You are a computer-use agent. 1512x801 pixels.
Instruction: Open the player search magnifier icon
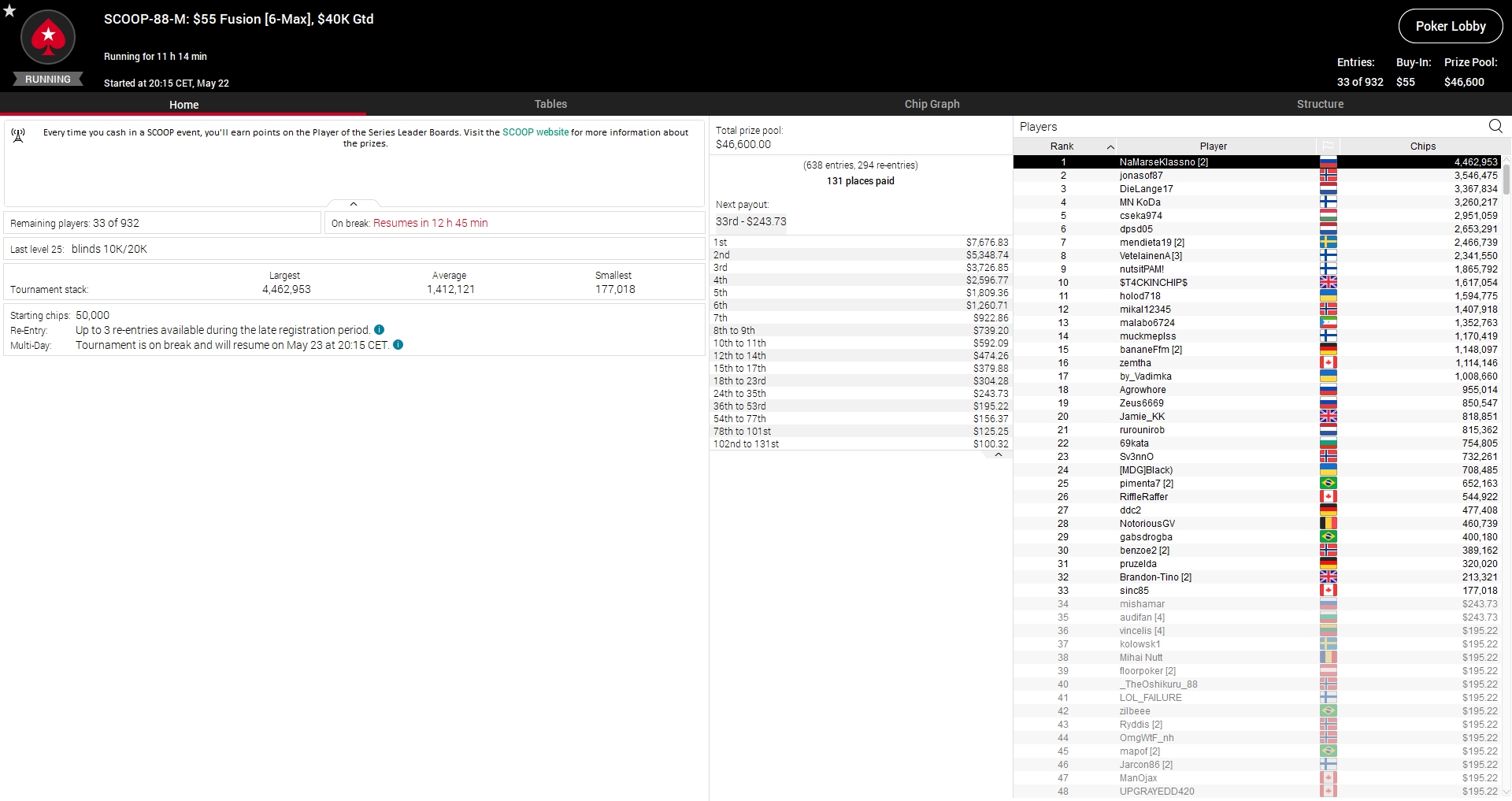[1495, 126]
